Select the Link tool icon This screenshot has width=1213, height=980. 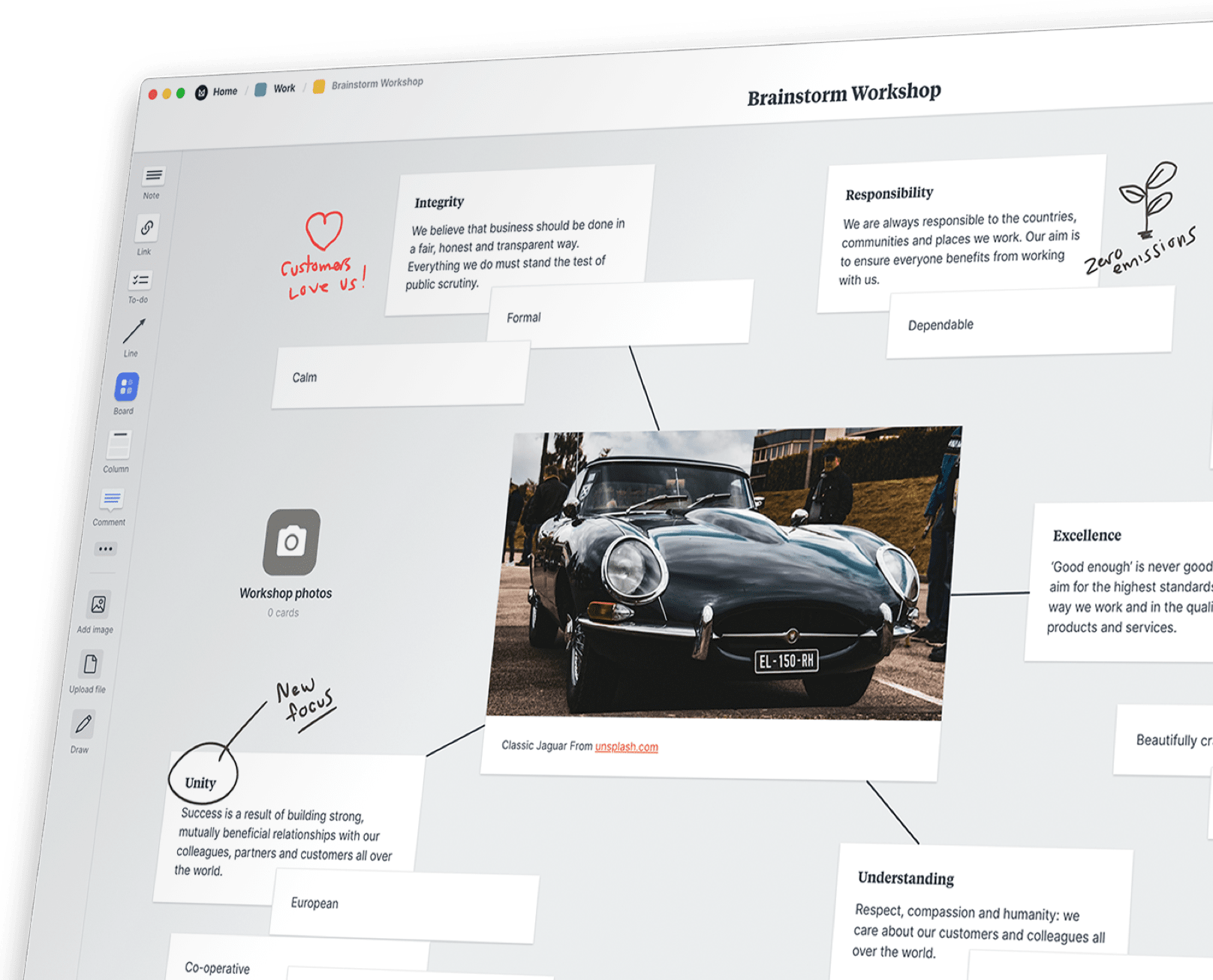[147, 227]
